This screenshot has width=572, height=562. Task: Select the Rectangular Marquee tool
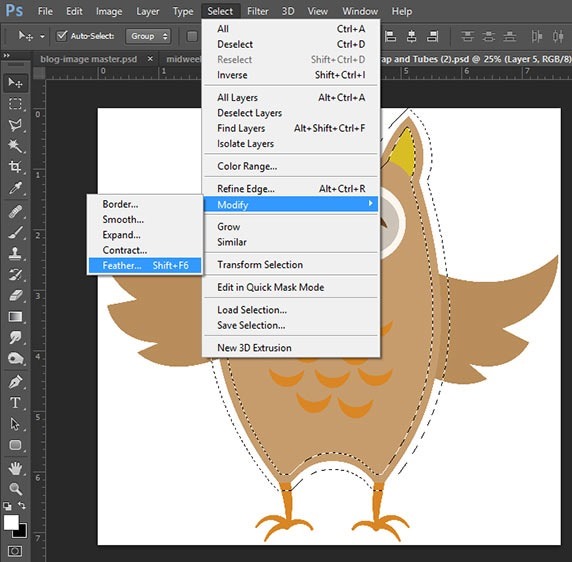[x=15, y=104]
